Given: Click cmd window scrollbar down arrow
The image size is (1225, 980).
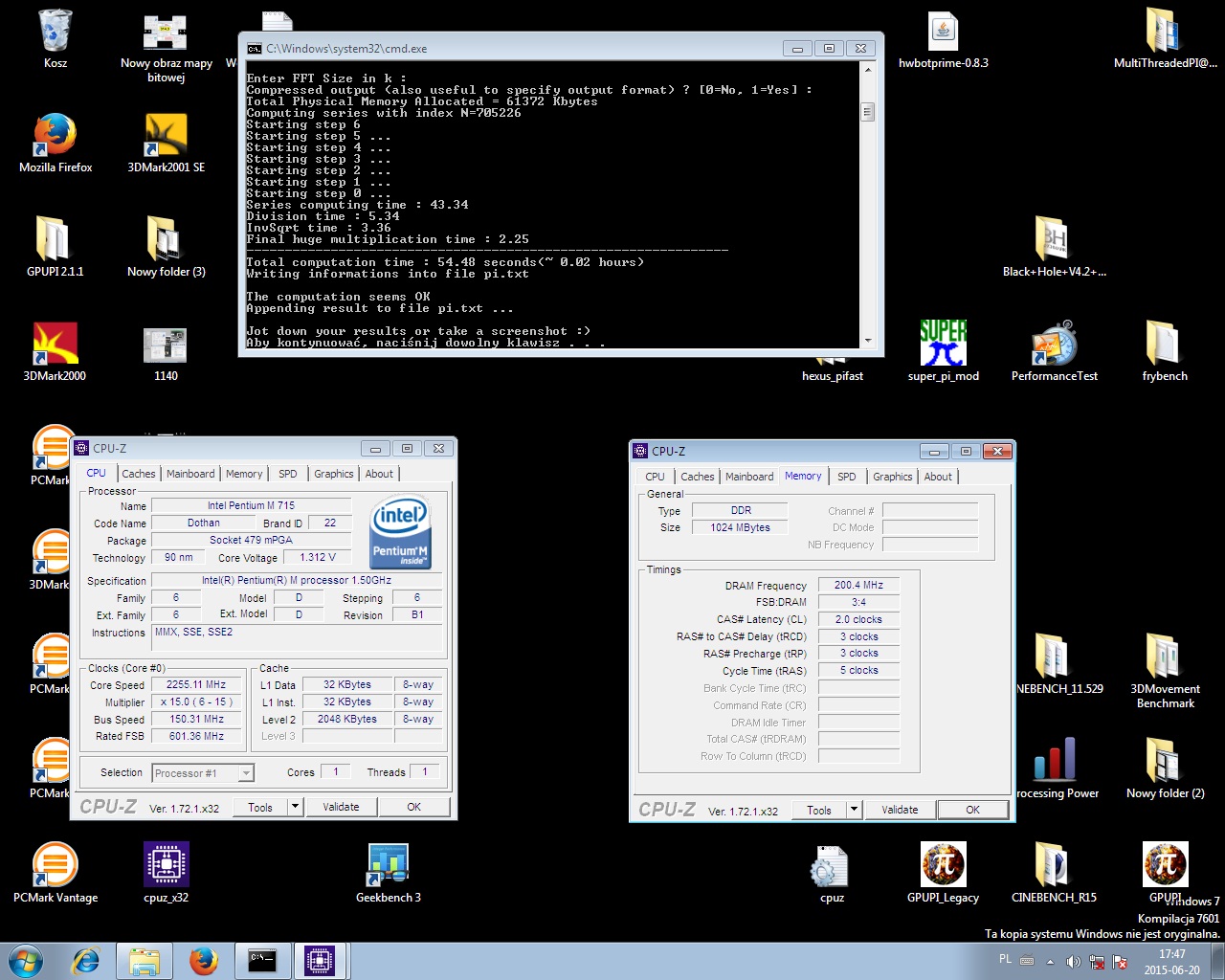Looking at the screenshot, I should 868,340.
